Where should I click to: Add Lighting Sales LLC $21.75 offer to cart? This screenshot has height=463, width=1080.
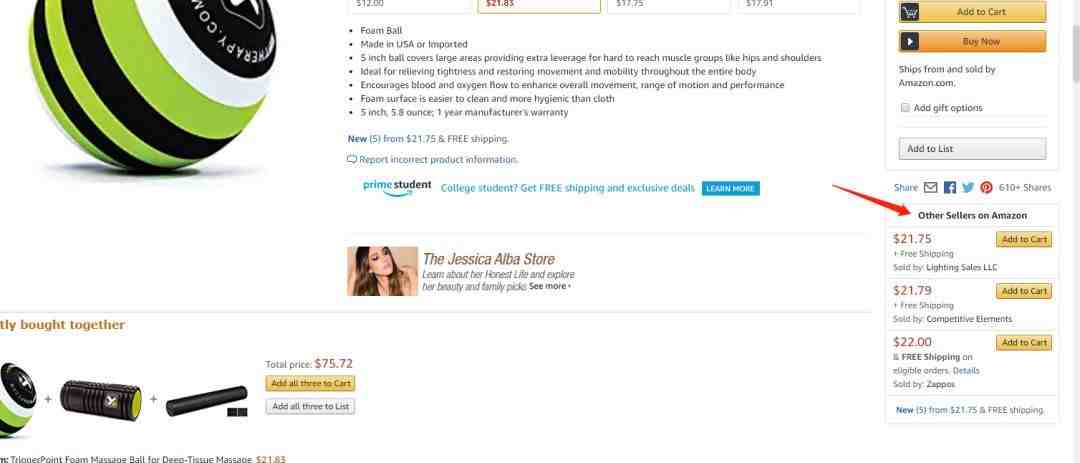[x=1024, y=239]
